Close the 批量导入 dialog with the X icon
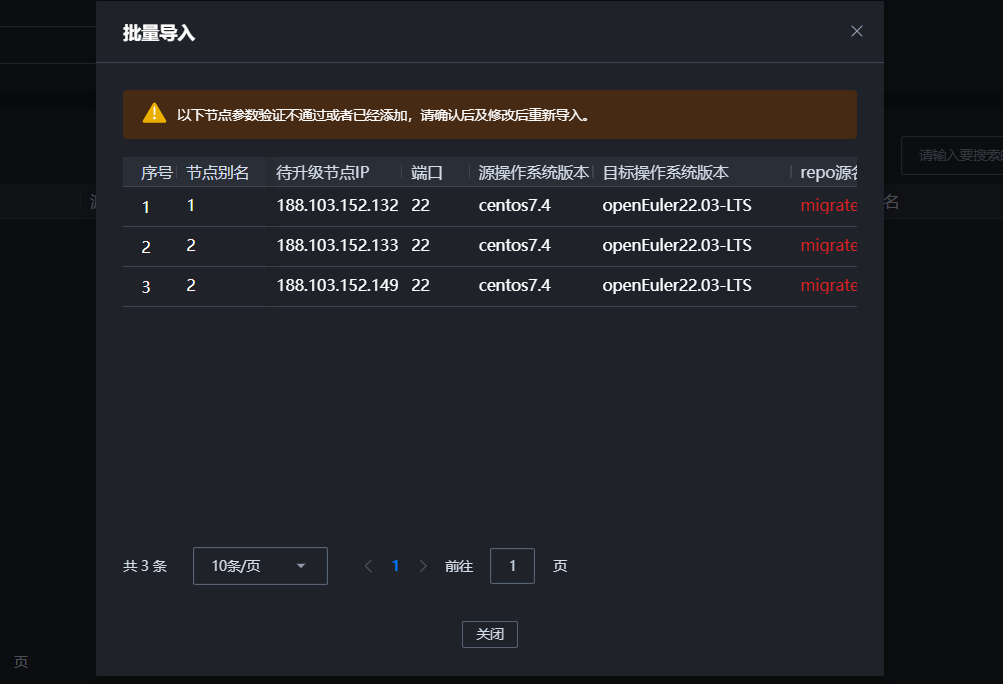Image resolution: width=1003 pixels, height=684 pixels. tap(856, 31)
